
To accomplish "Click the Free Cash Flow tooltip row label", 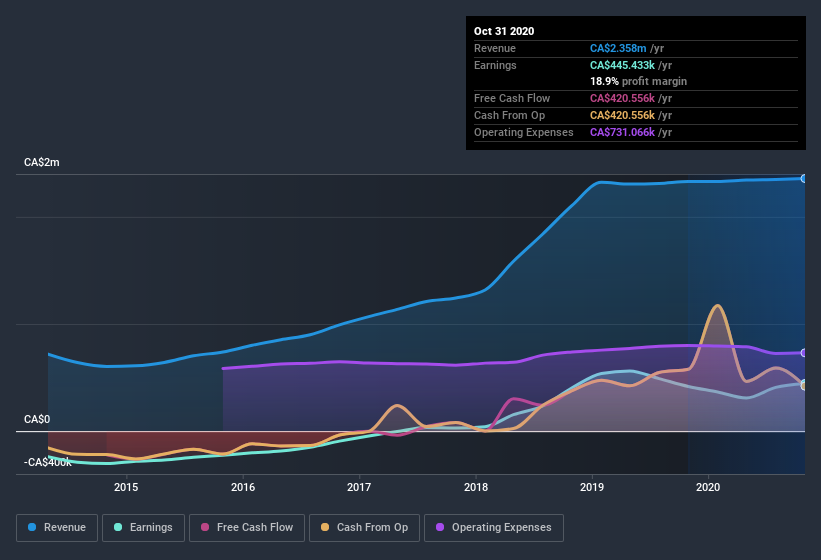I will click(x=512, y=98).
